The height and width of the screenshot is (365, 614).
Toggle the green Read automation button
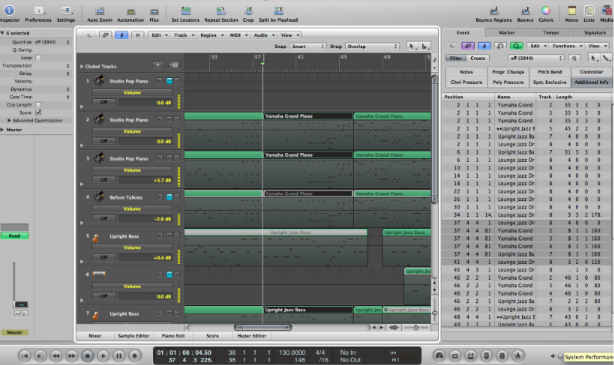(x=14, y=236)
